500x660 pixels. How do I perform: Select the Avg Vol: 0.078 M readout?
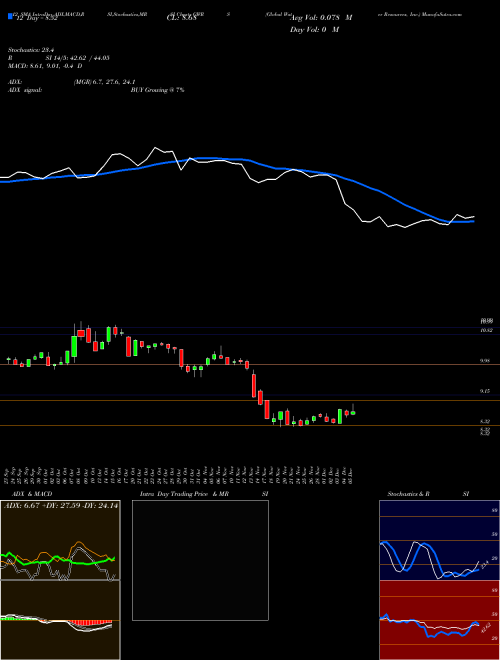321,18
